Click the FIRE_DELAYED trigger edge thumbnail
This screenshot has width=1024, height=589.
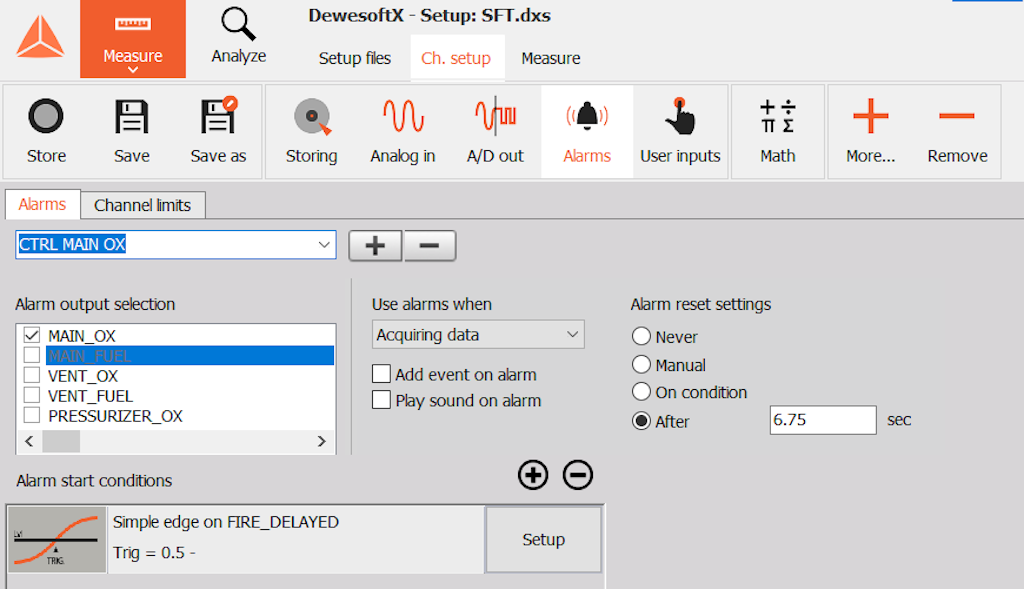click(x=57, y=540)
